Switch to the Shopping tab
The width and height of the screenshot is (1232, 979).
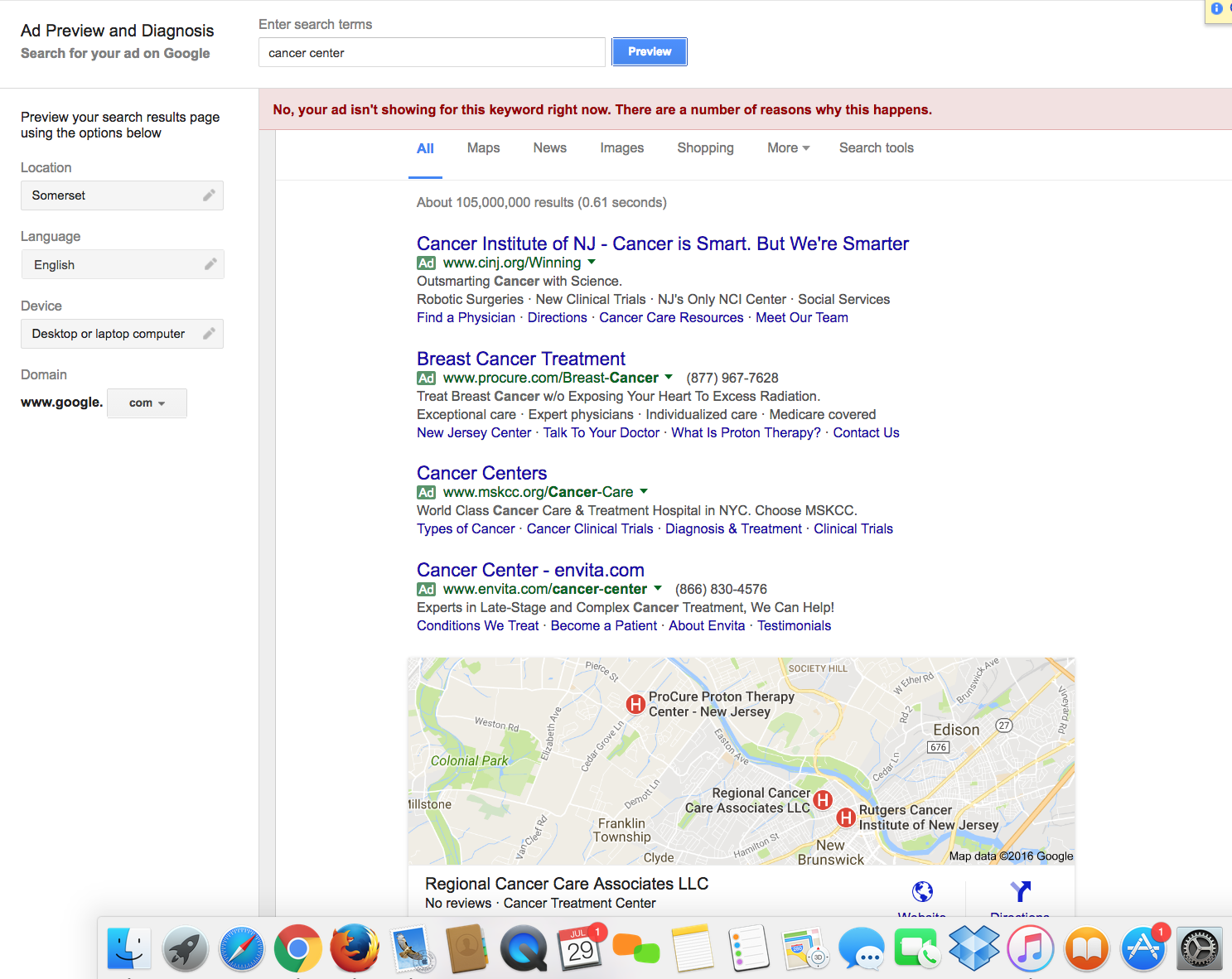pos(705,147)
